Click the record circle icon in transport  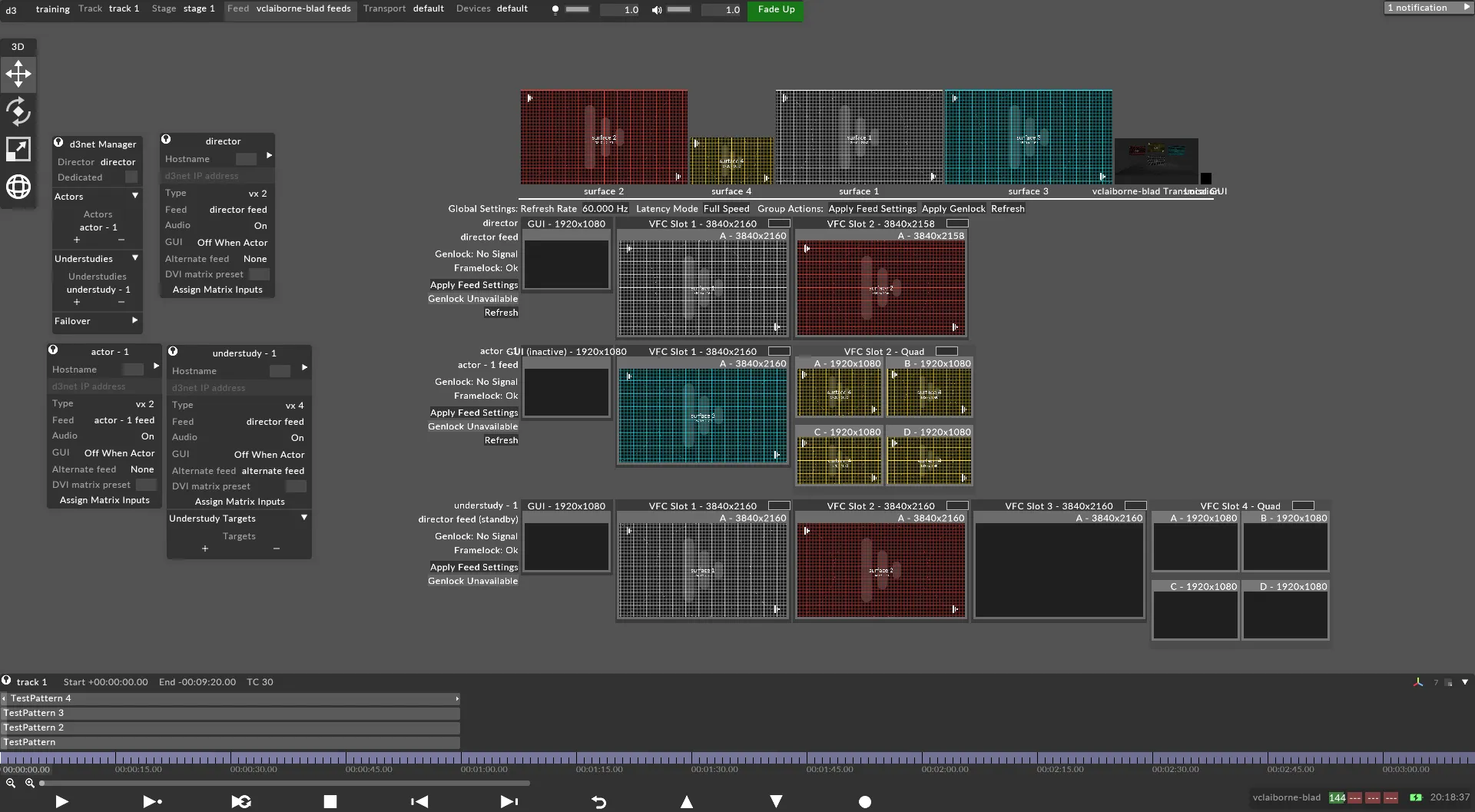pyautogui.click(x=865, y=801)
